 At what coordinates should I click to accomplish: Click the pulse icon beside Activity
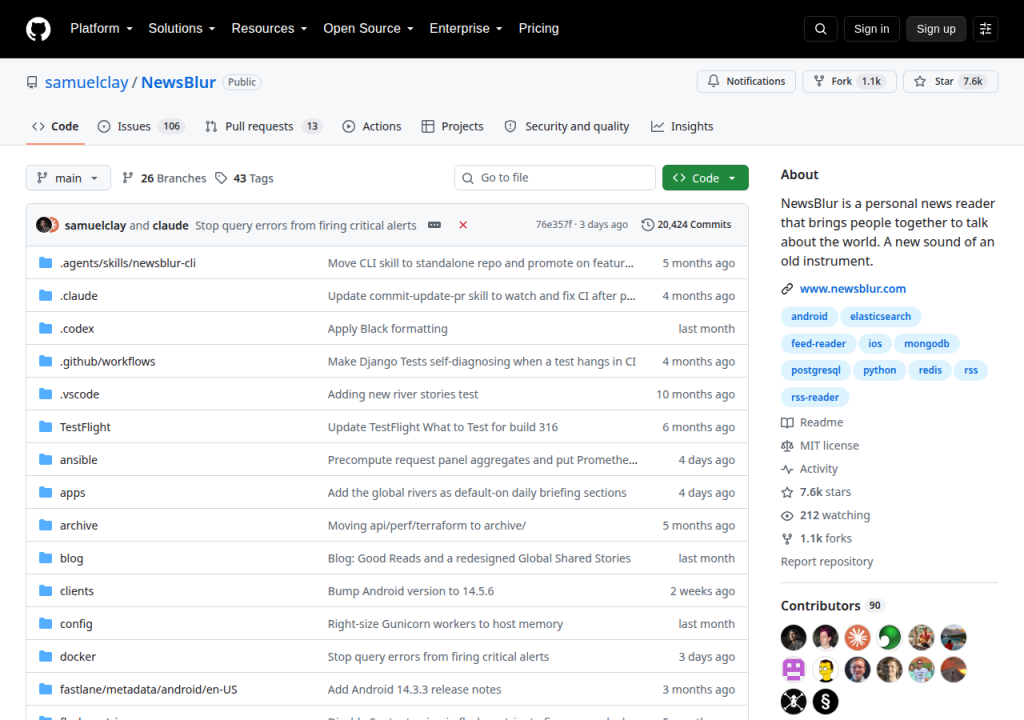coord(787,469)
